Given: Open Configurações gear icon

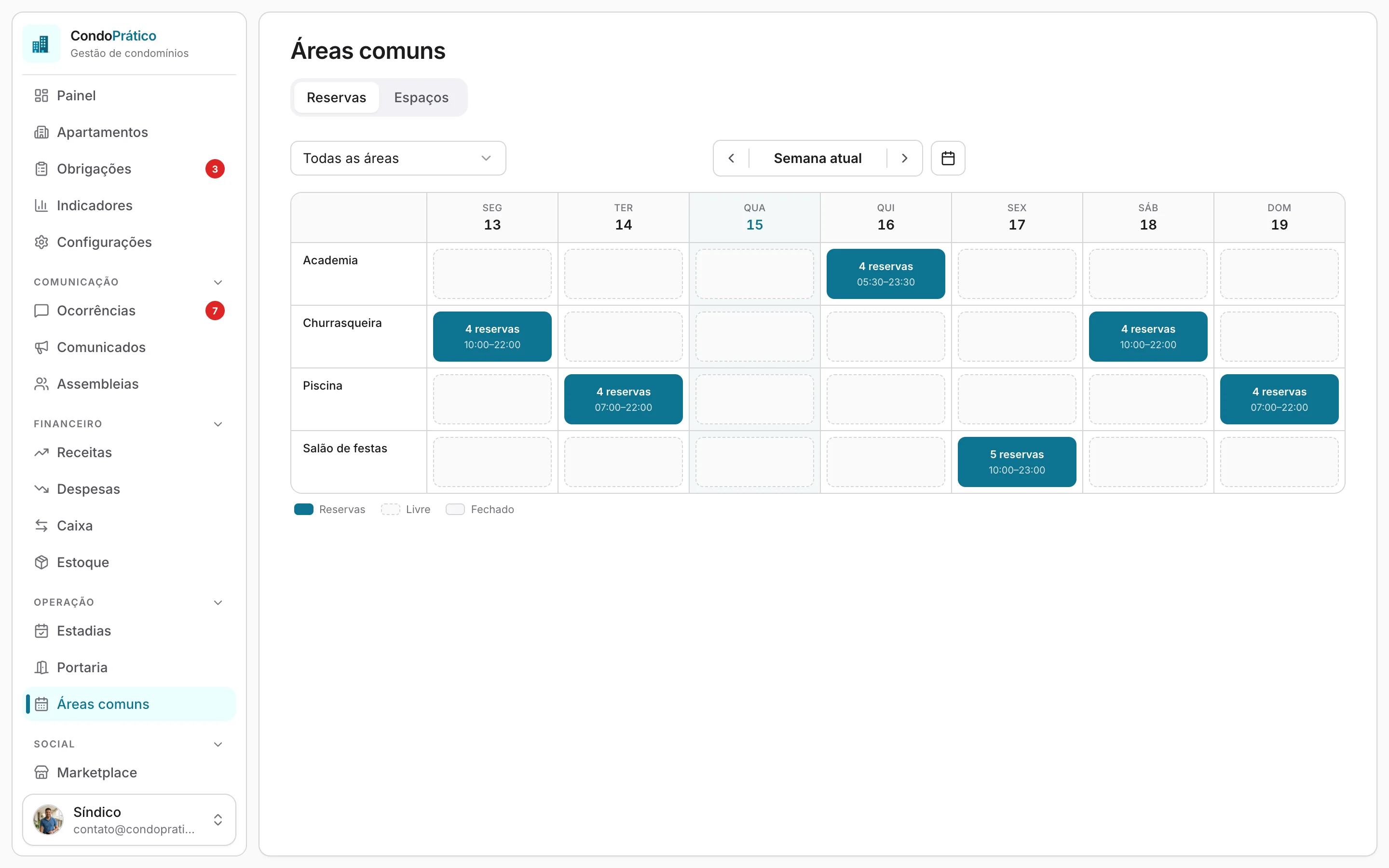Looking at the screenshot, I should [41, 242].
